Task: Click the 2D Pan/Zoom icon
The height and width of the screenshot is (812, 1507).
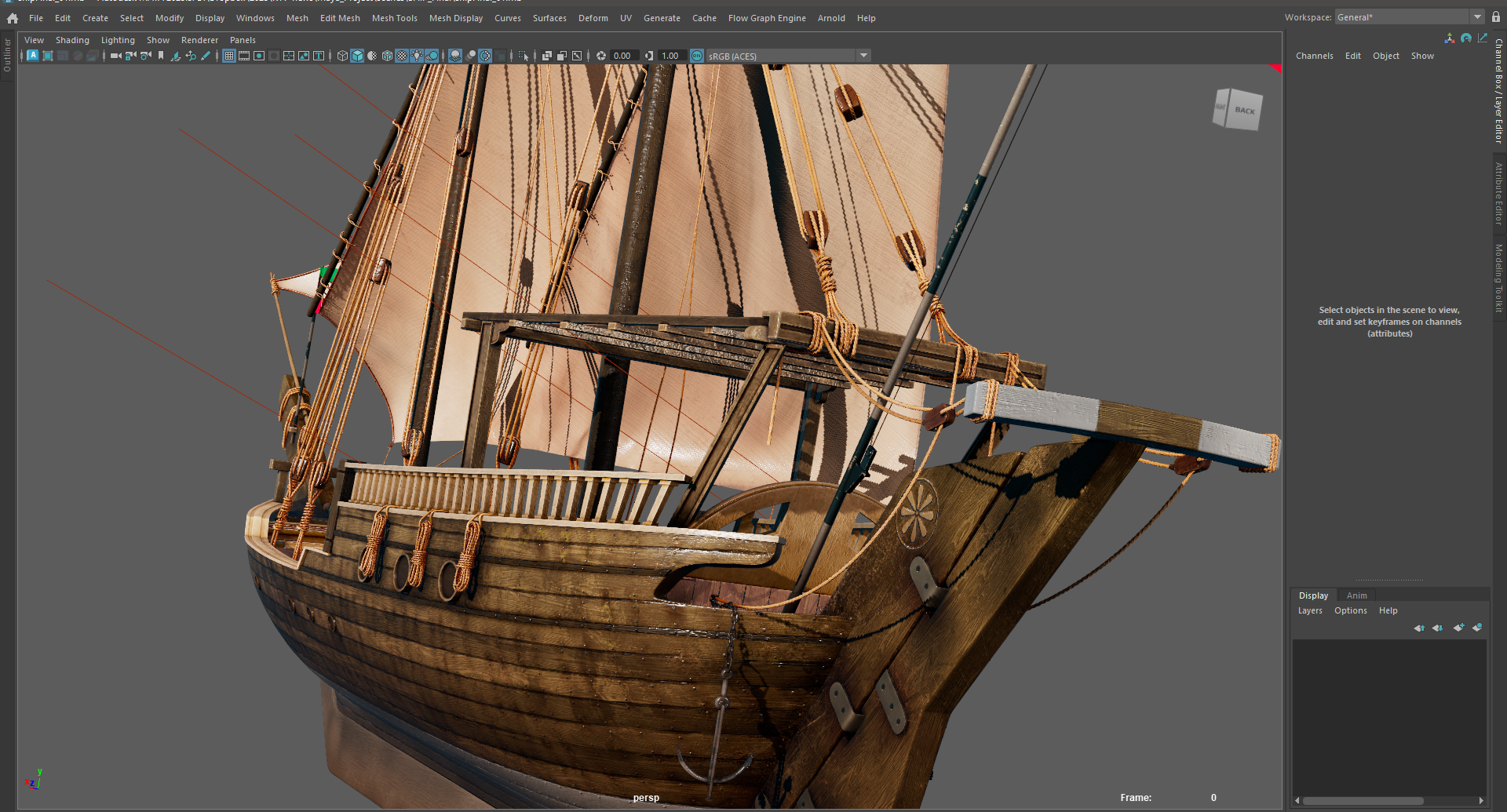Action: 191,56
